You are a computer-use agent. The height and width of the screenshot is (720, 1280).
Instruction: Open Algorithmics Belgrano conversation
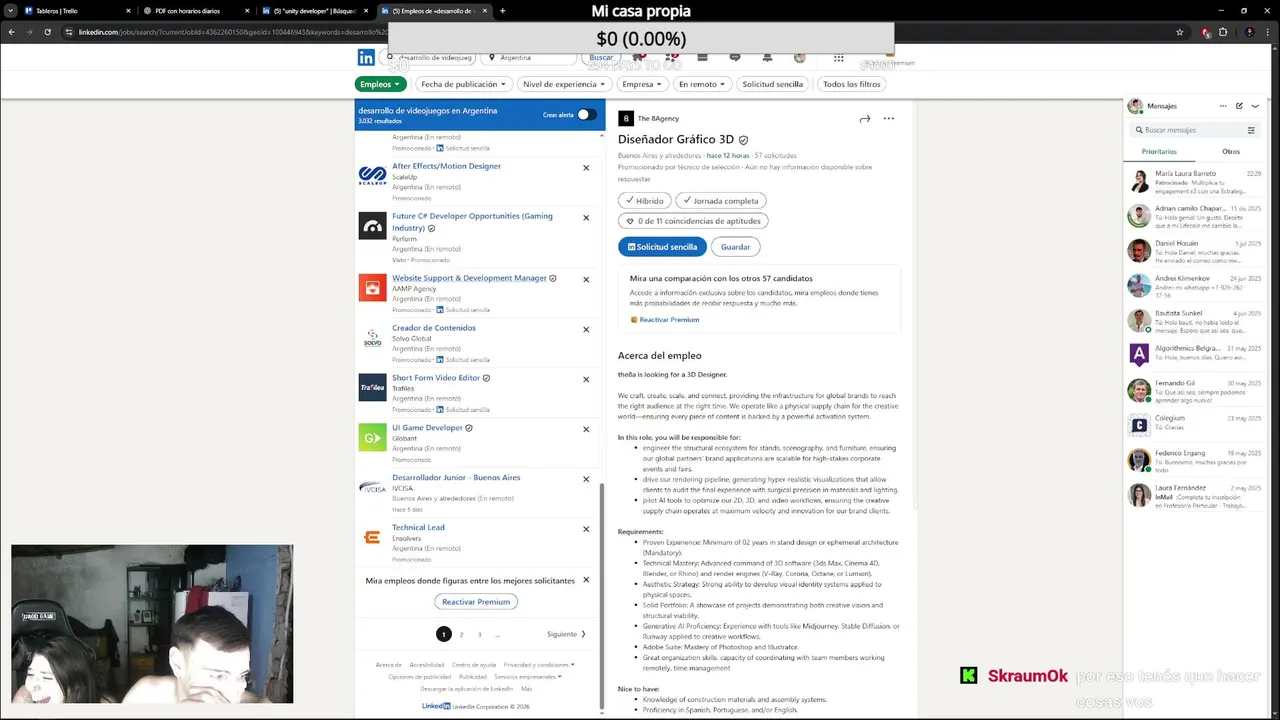click(1194, 355)
